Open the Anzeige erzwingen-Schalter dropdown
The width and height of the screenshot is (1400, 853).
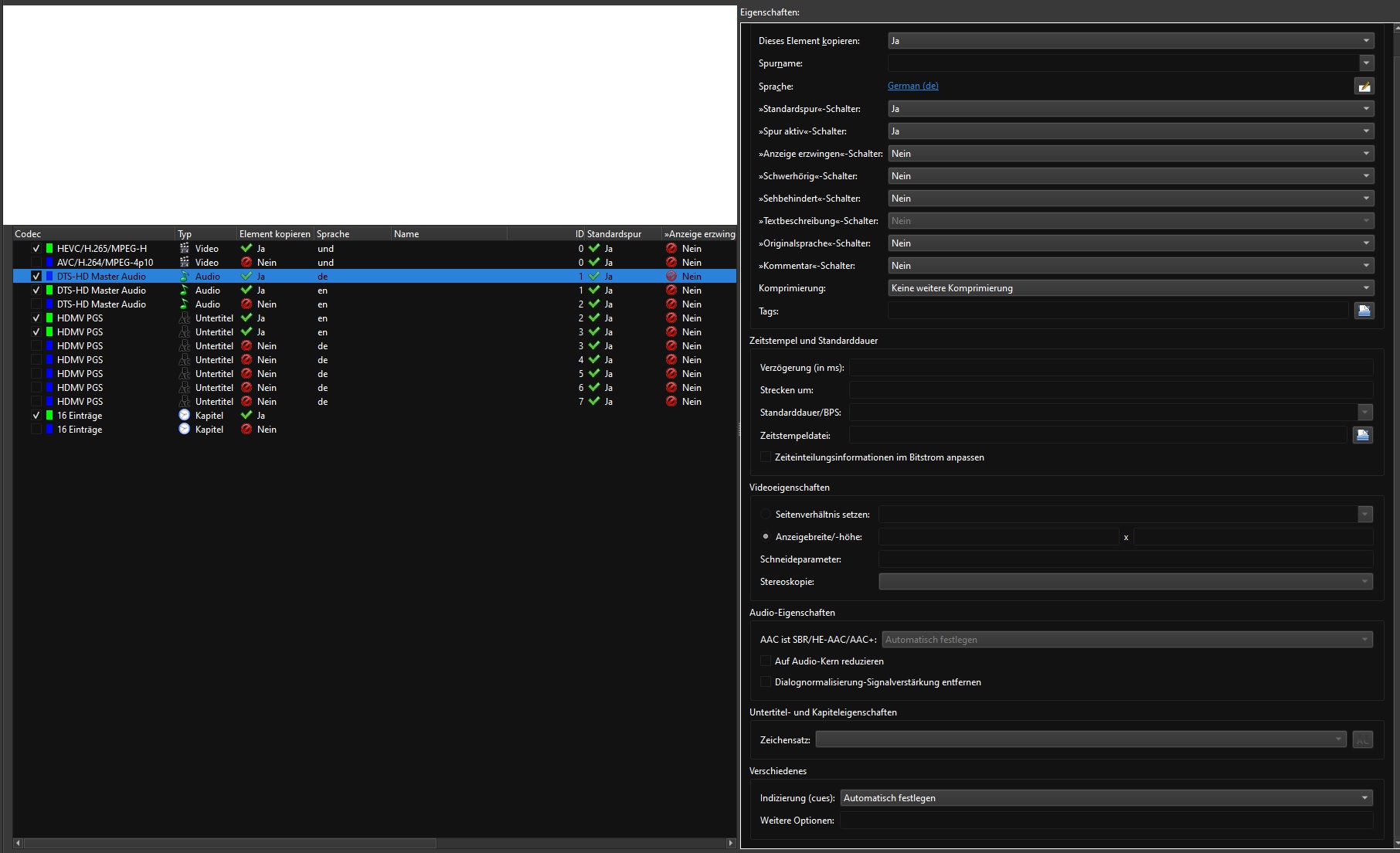[x=1130, y=154]
